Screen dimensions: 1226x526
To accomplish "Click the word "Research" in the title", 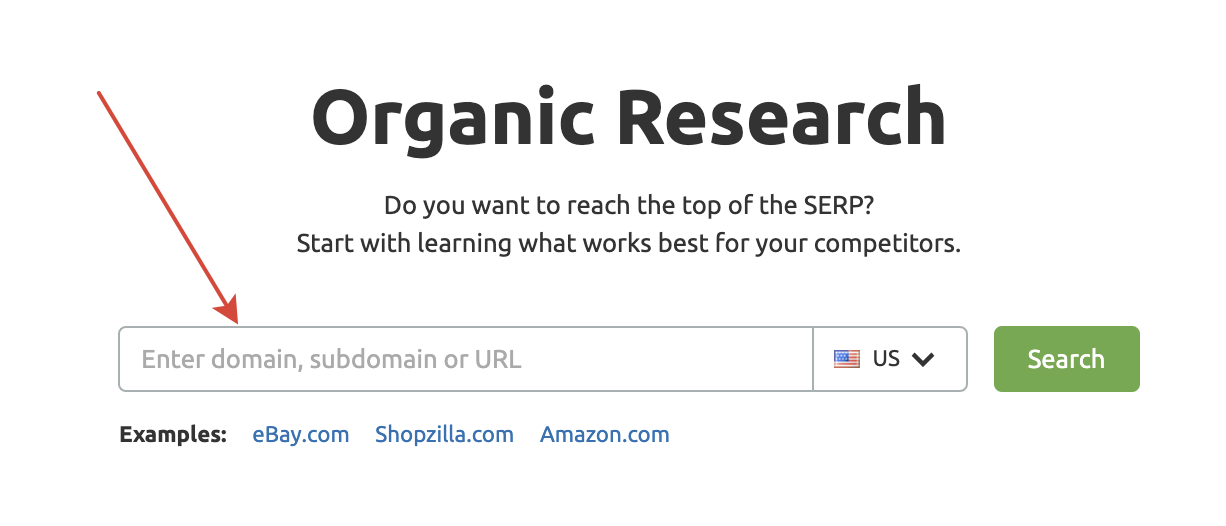I will click(x=780, y=118).
